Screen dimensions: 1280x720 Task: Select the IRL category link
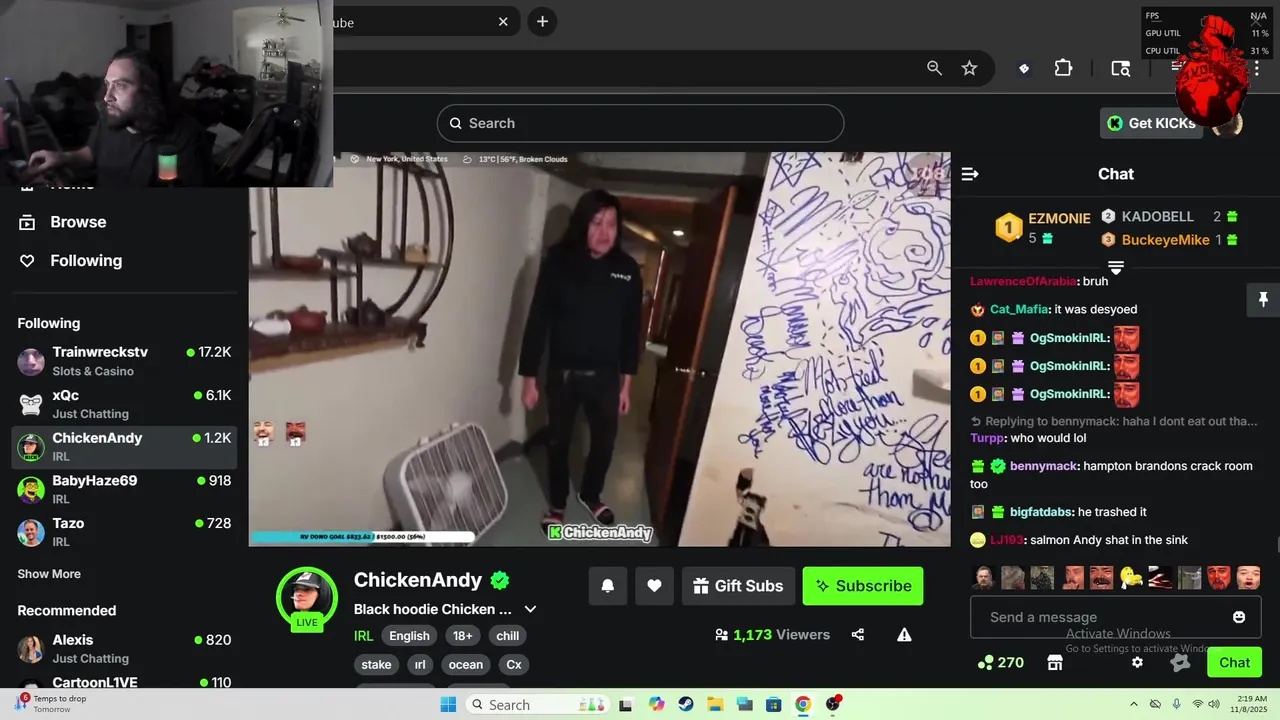tap(363, 636)
